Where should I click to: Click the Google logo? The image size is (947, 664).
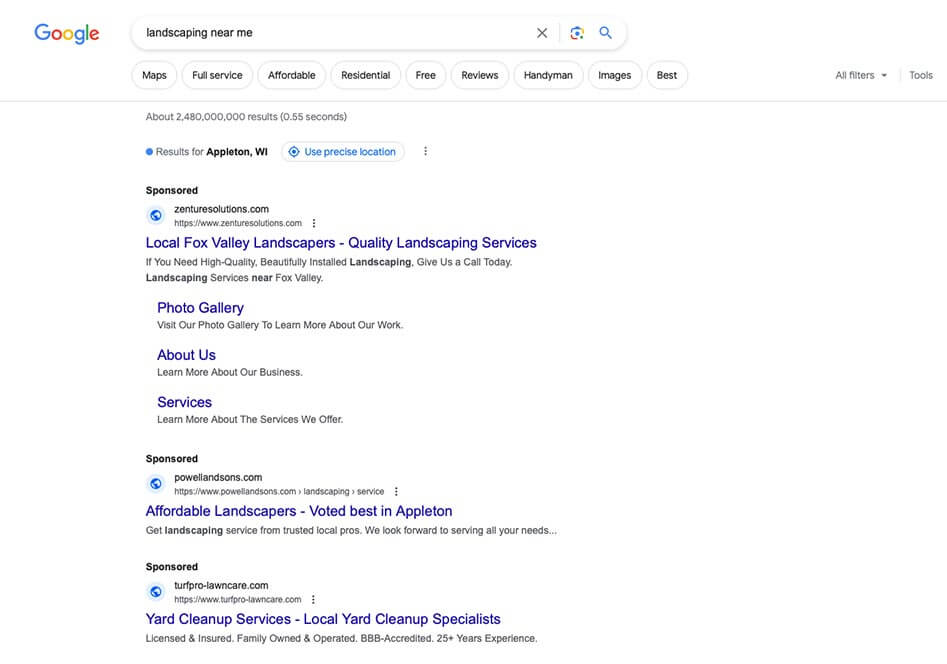tap(67, 33)
